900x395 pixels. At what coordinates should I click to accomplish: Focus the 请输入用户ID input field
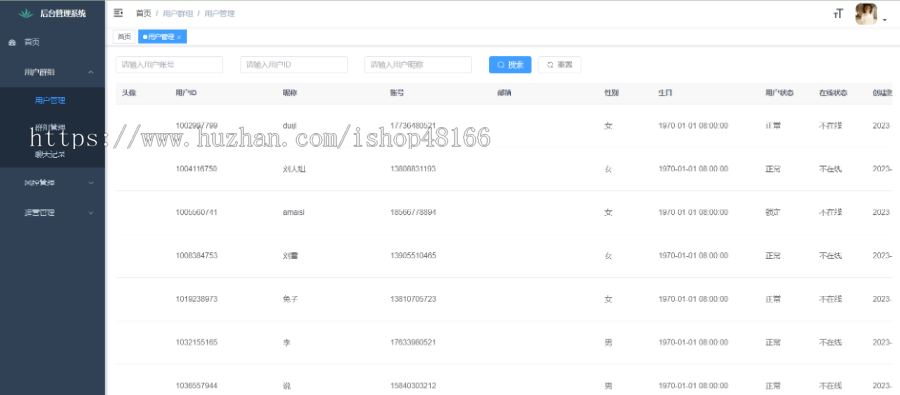(294, 65)
